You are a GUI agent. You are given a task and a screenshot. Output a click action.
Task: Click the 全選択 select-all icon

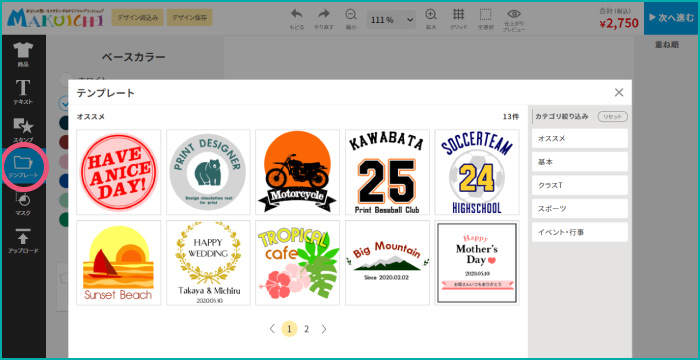point(485,19)
